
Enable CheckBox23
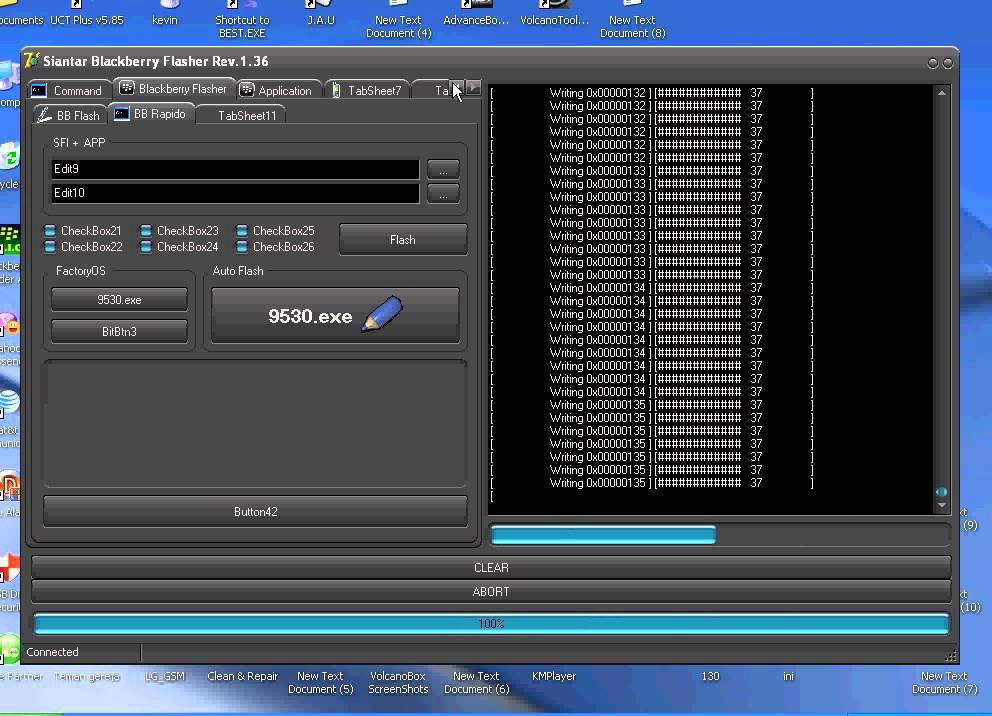180,230
